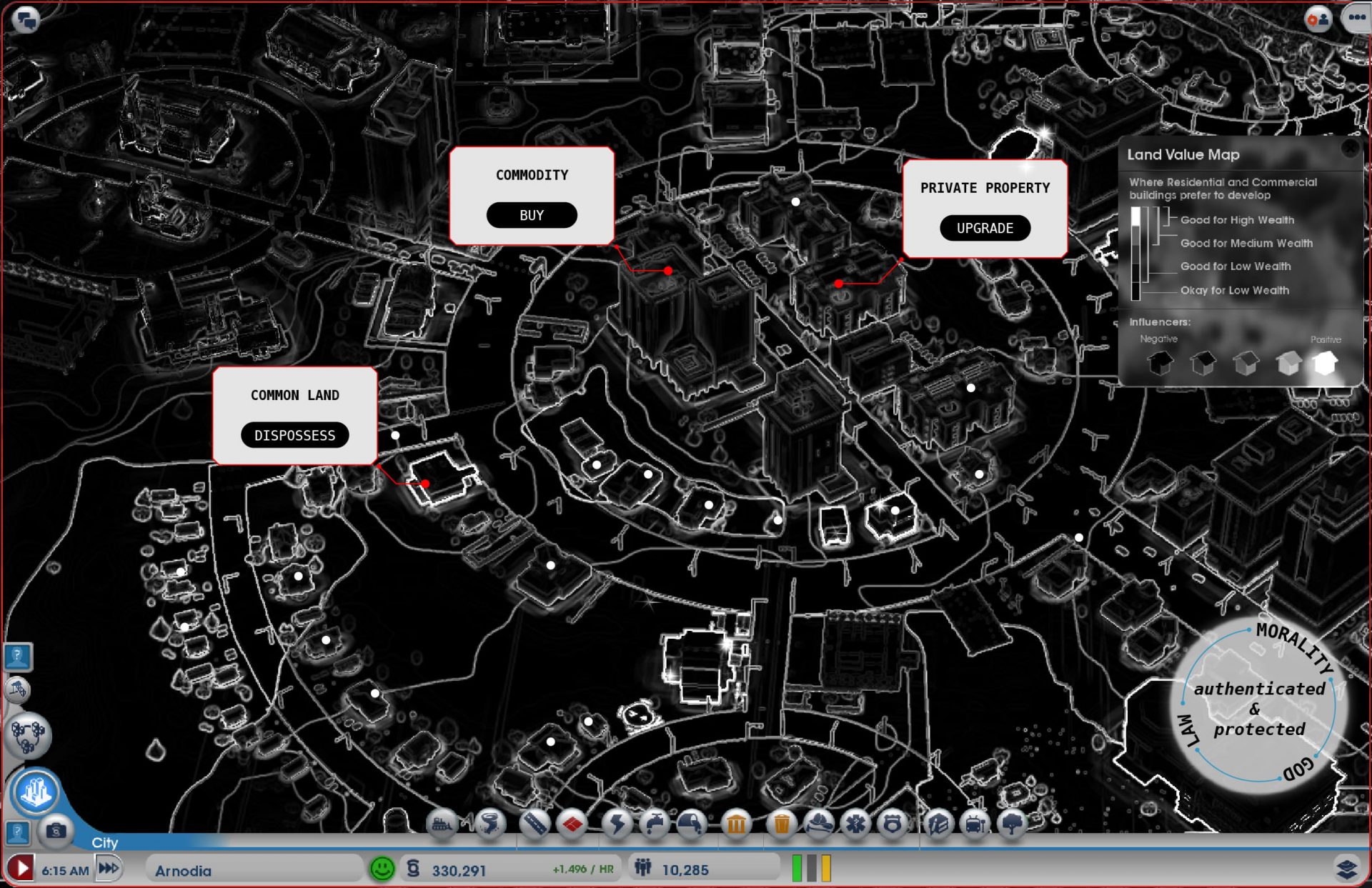This screenshot has width=1372, height=888.
Task: Open the government buildings menu
Action: 736,824
